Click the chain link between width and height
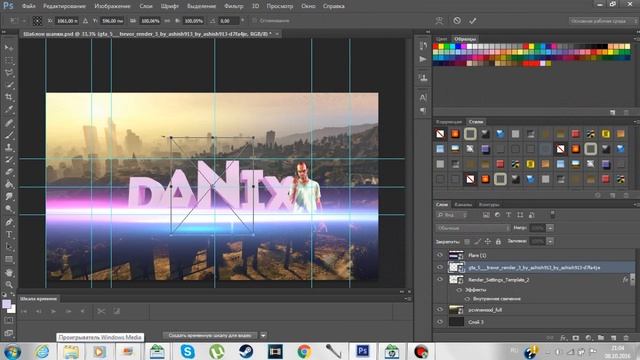The width and height of the screenshot is (640, 360). [167, 20]
